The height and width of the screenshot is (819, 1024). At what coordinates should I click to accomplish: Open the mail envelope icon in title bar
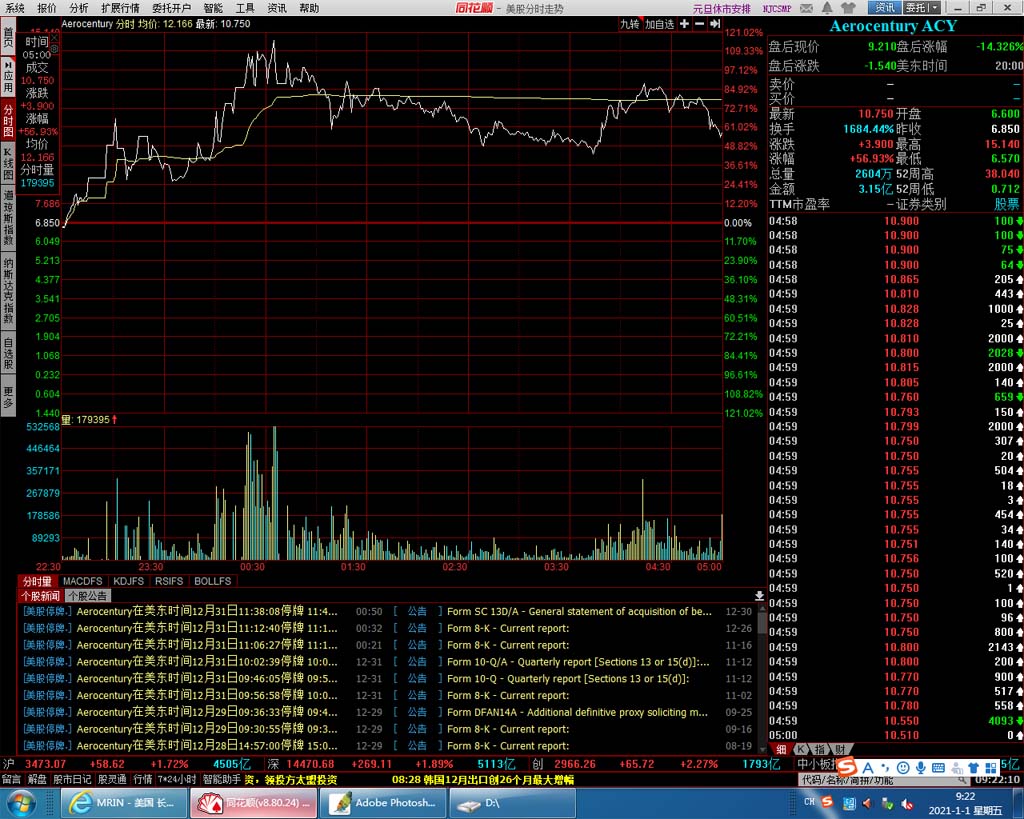[807, 8]
